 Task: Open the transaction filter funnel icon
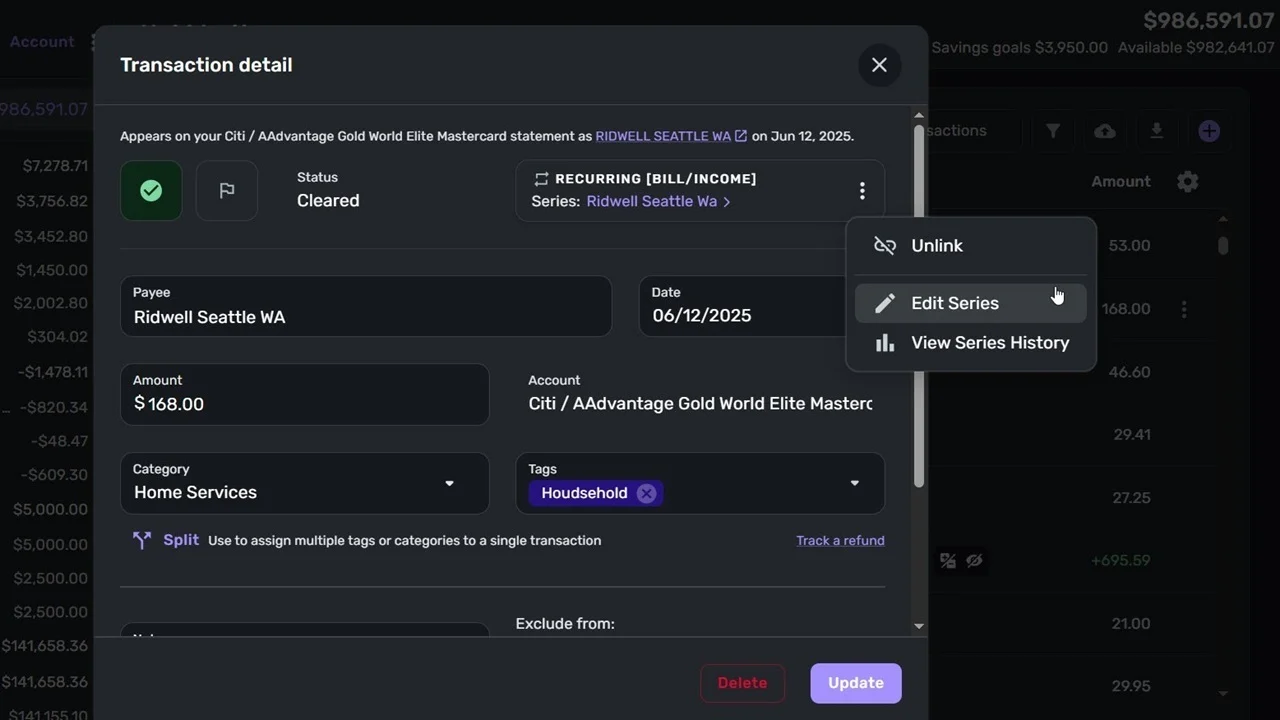(1052, 131)
